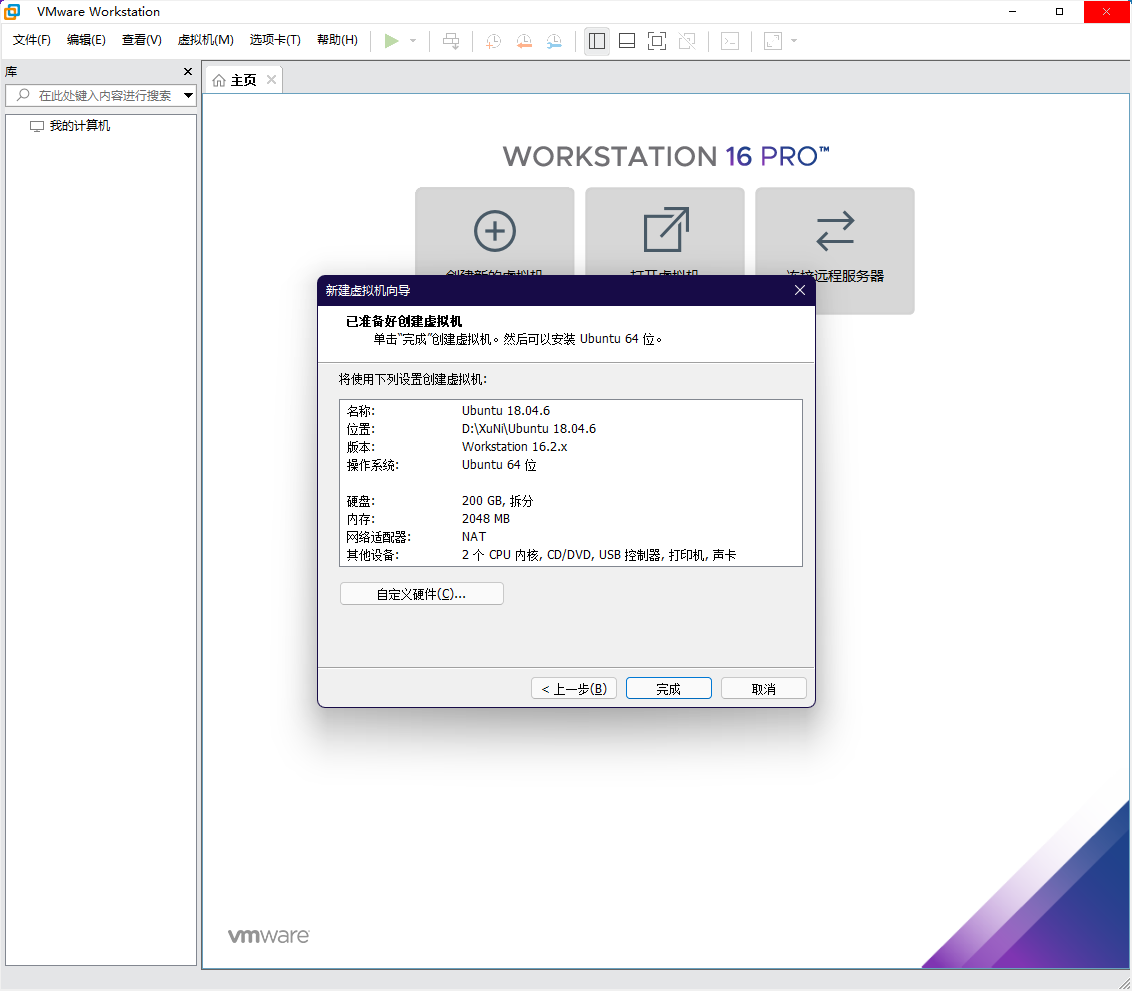1132x991 pixels.
Task: Click the version value Workstation 16.2.x
Action: tap(514, 447)
